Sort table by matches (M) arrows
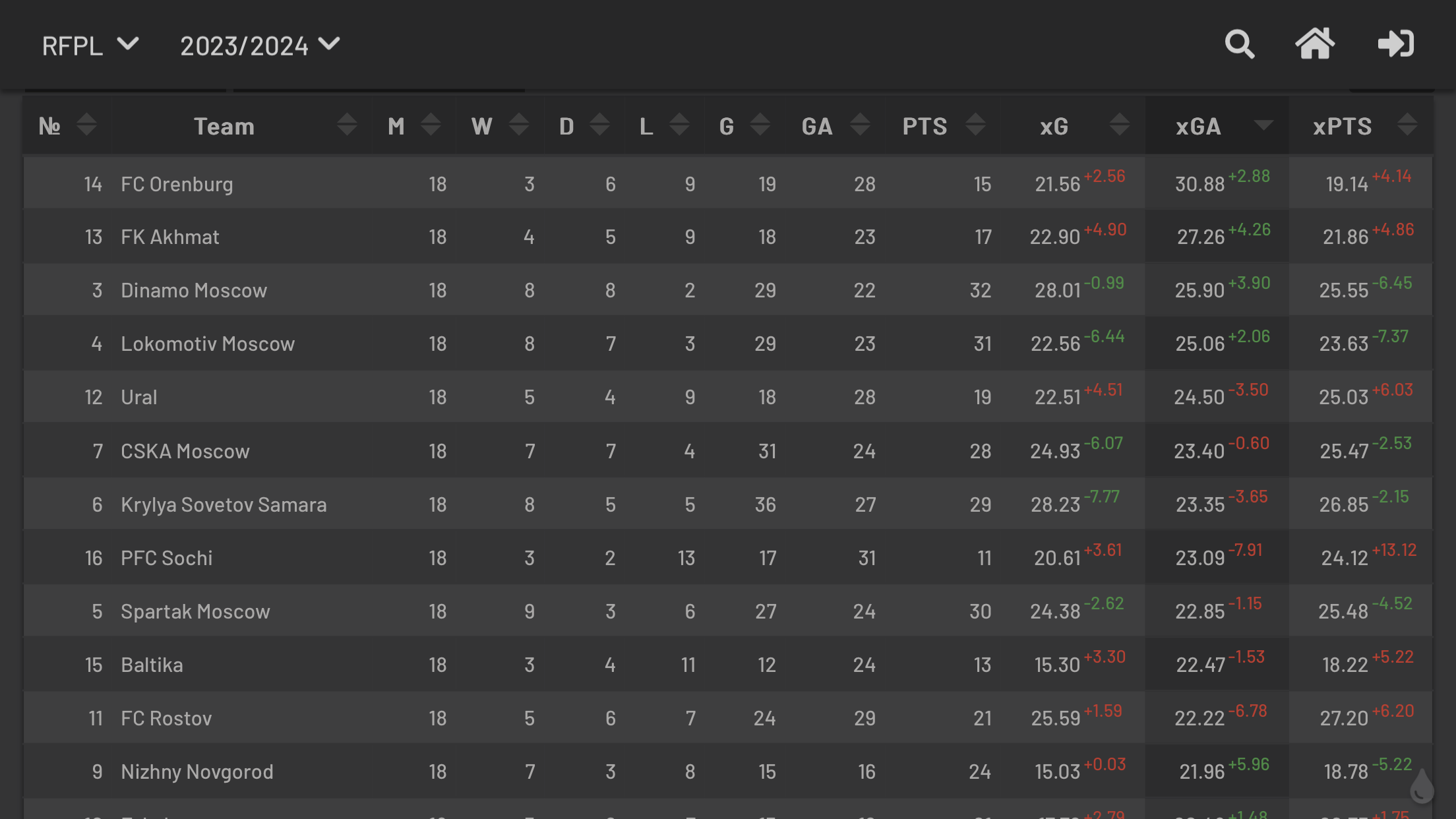 tap(431, 125)
